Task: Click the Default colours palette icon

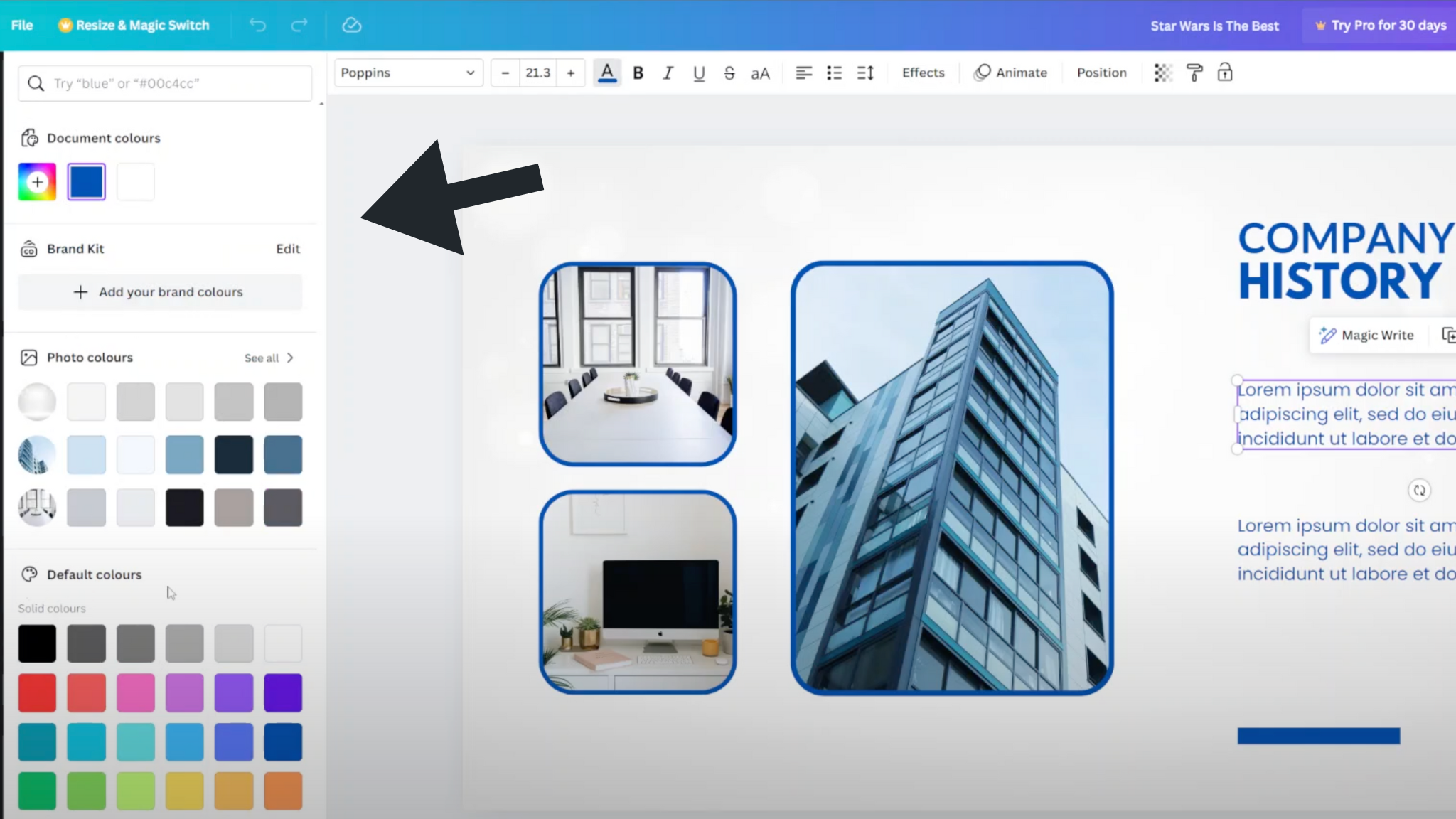Action: pos(29,574)
